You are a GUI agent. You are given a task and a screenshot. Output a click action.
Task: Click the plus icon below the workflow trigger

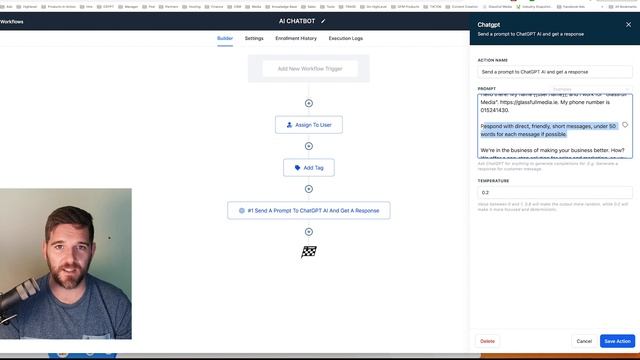309,103
